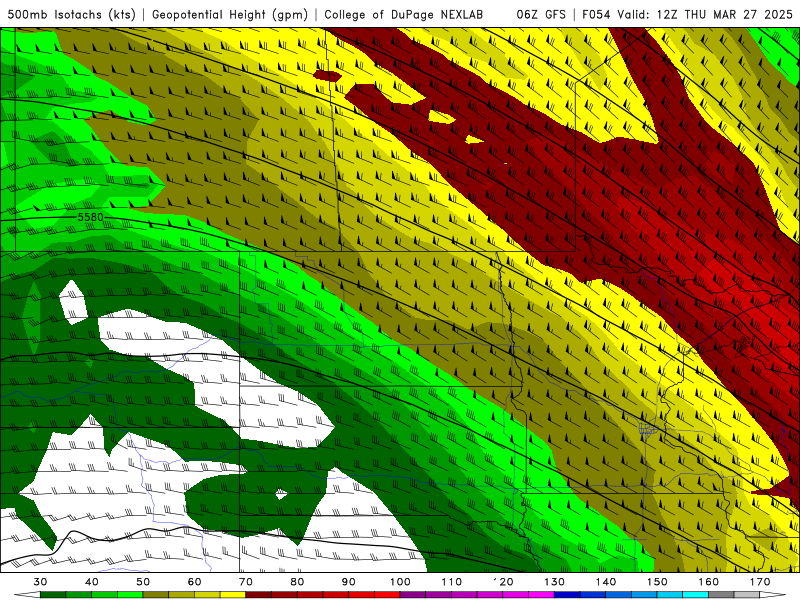Click the 110 knot legend label
800x600 pixels.
pyautogui.click(x=452, y=582)
